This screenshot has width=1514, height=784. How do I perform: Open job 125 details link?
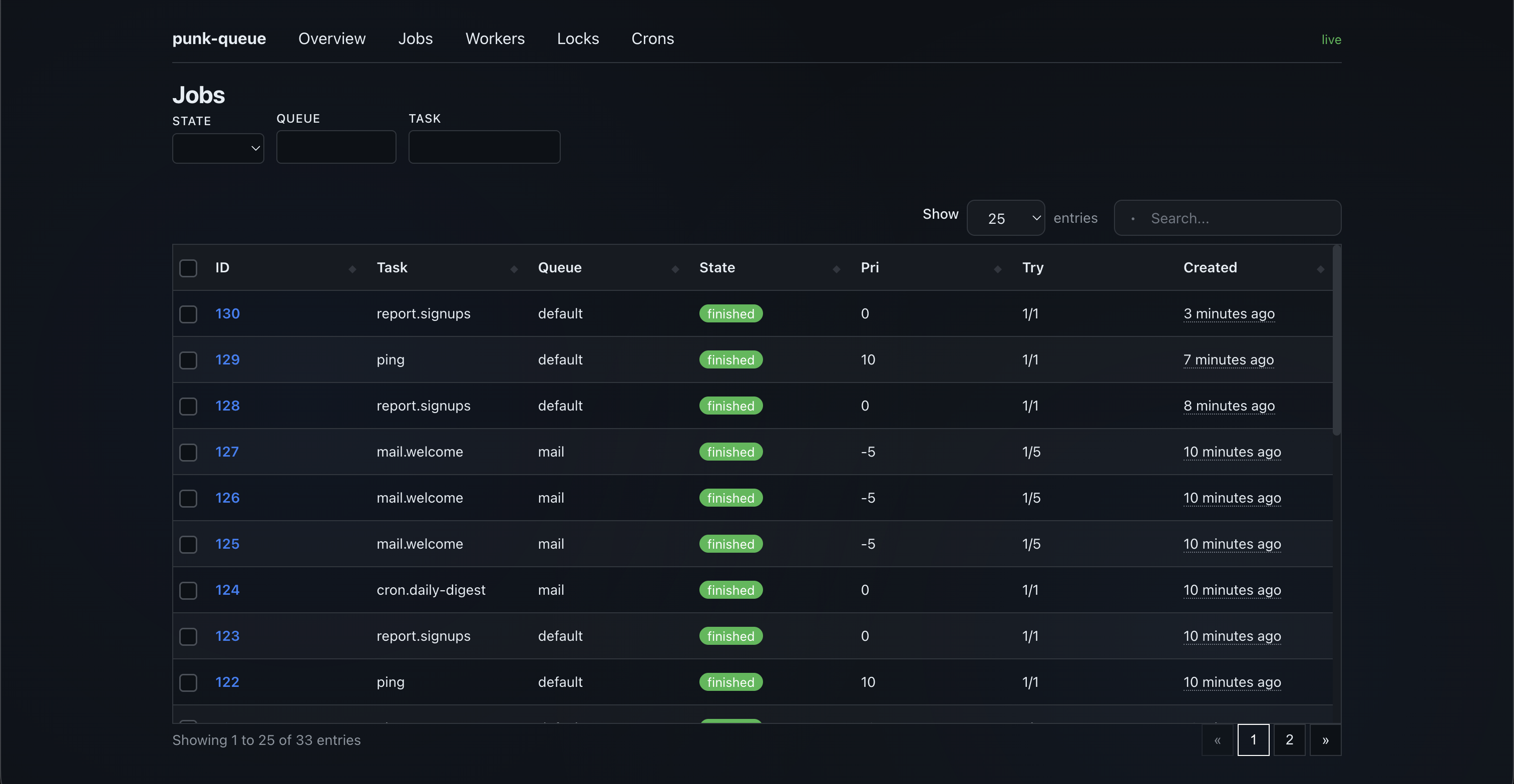227,544
